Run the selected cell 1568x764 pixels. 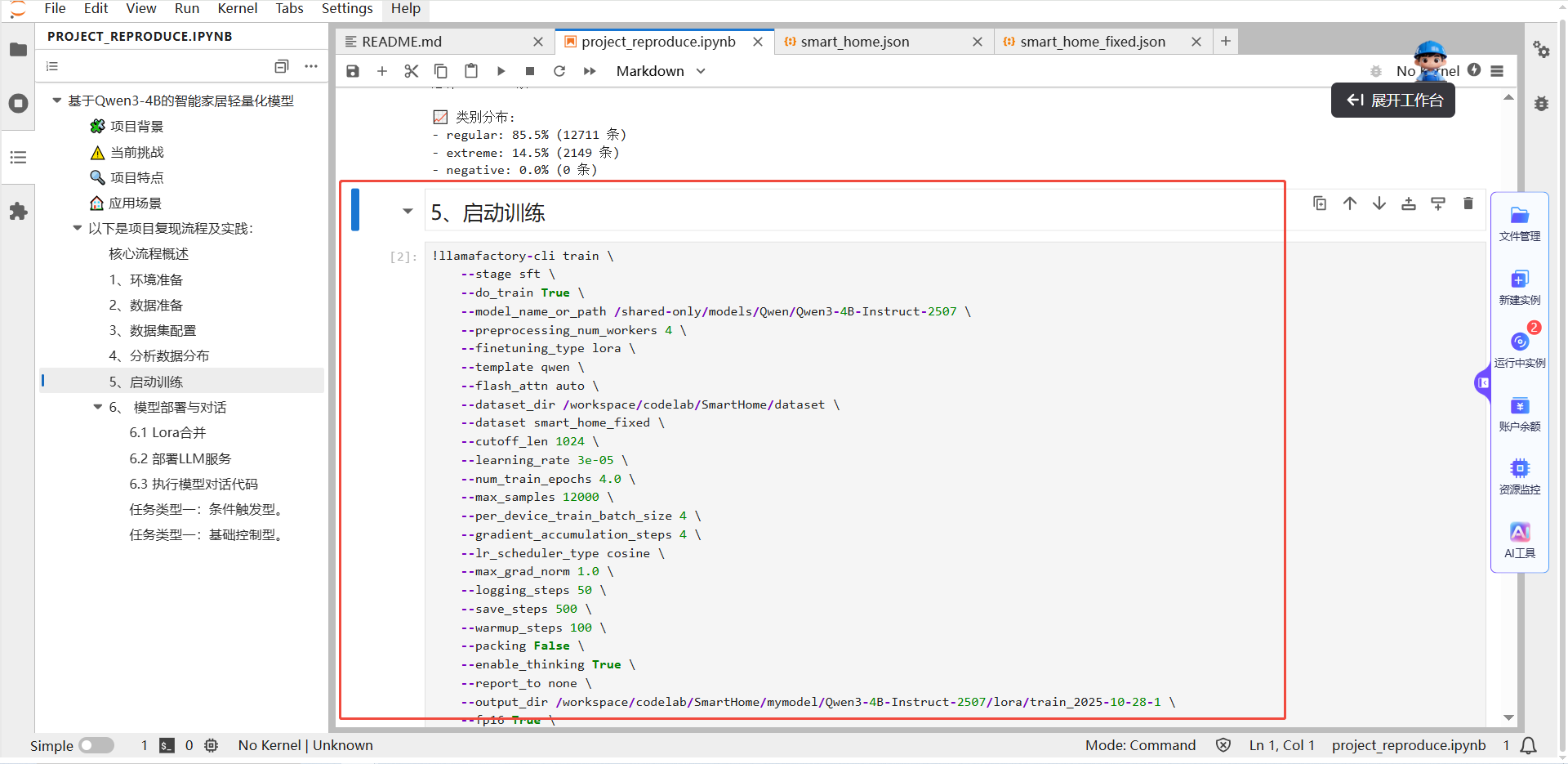coord(501,71)
